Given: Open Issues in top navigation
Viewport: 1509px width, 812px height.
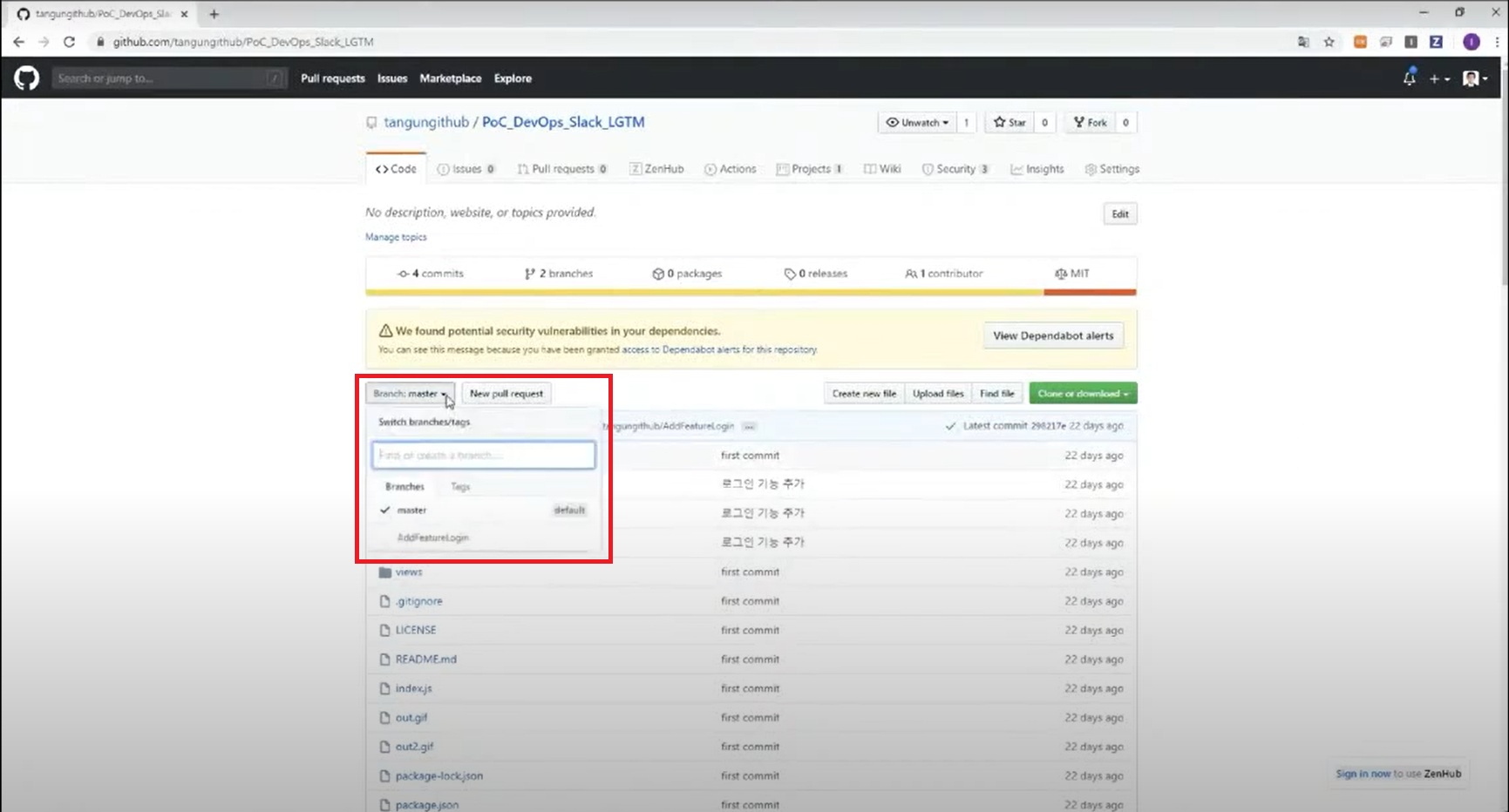Looking at the screenshot, I should coord(392,78).
